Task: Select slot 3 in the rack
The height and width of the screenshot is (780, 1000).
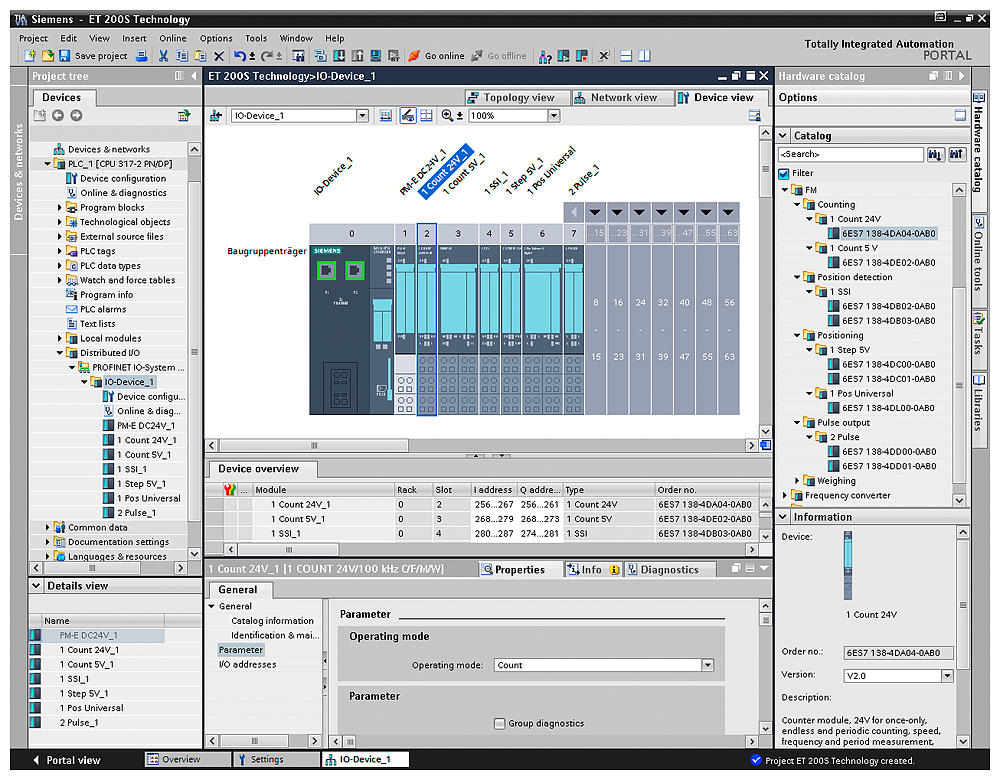Action: click(458, 233)
